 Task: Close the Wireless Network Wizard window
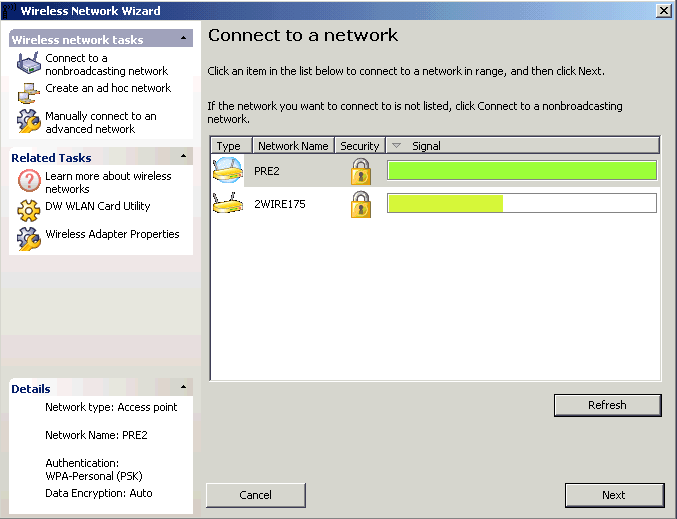(663, 10)
